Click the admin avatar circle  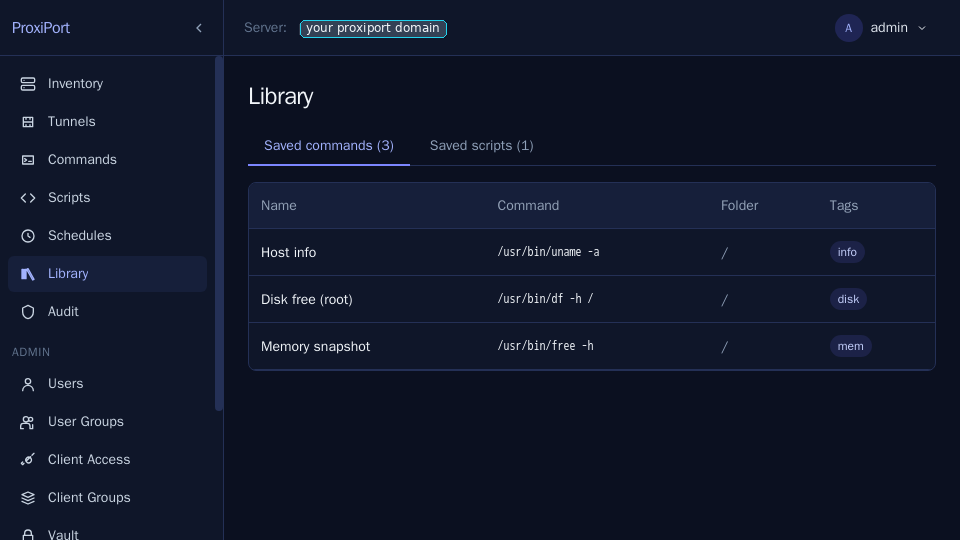[849, 28]
